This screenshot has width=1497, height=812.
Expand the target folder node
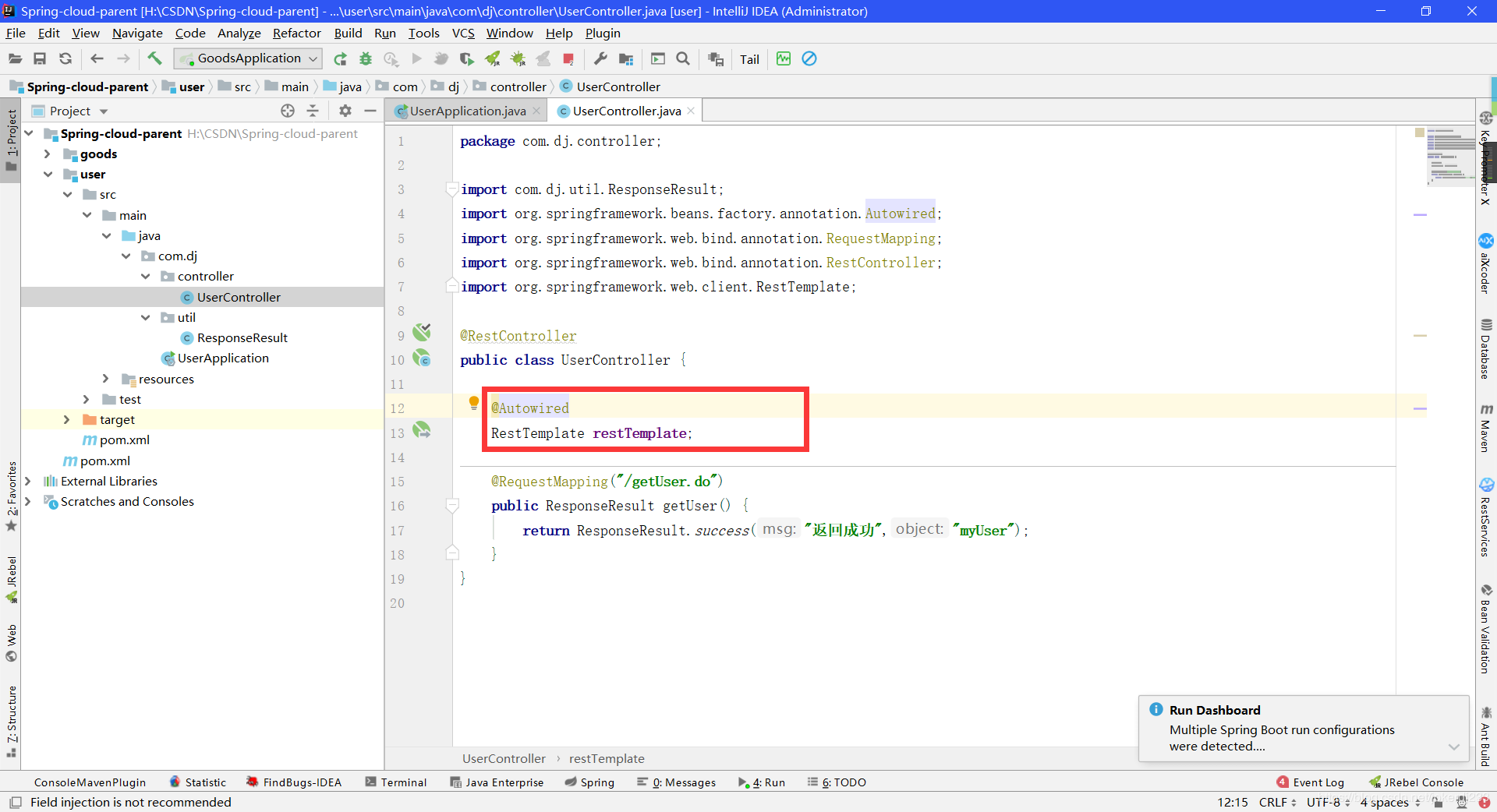(x=66, y=419)
